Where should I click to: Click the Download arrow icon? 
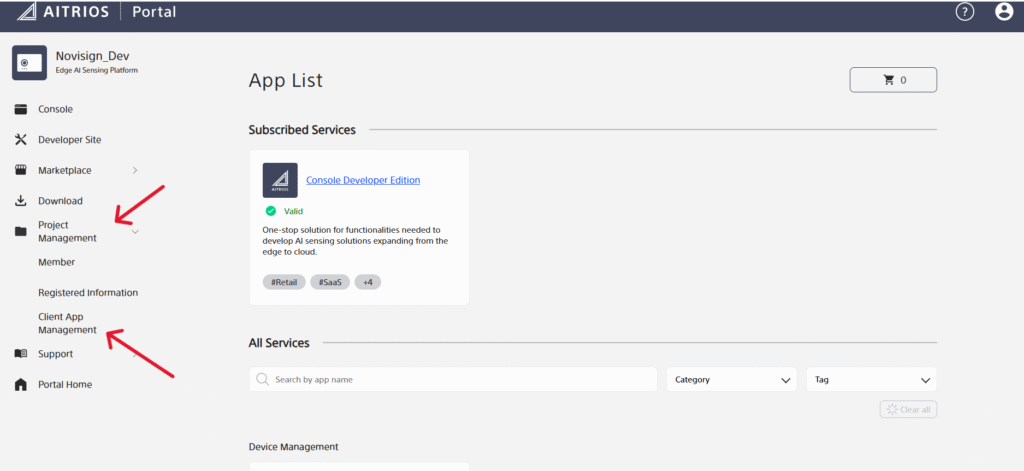(x=21, y=201)
